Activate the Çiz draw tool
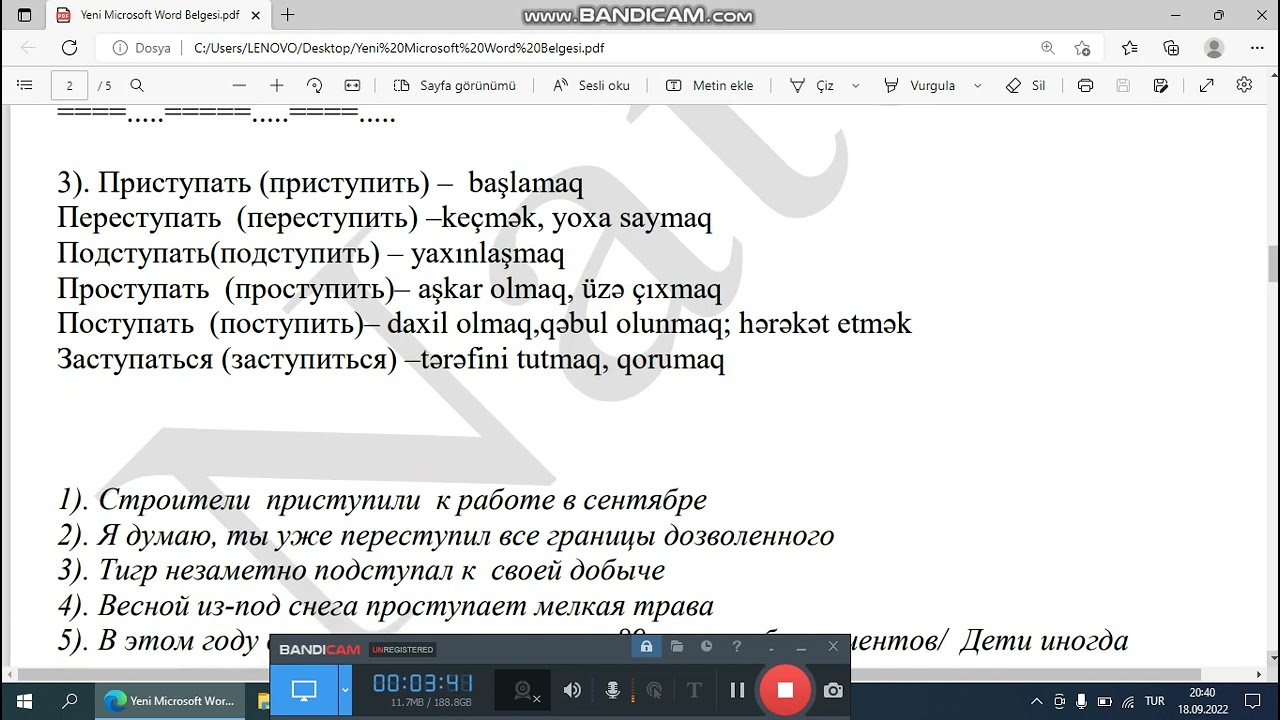Screen dimensions: 1280x720 pos(812,86)
